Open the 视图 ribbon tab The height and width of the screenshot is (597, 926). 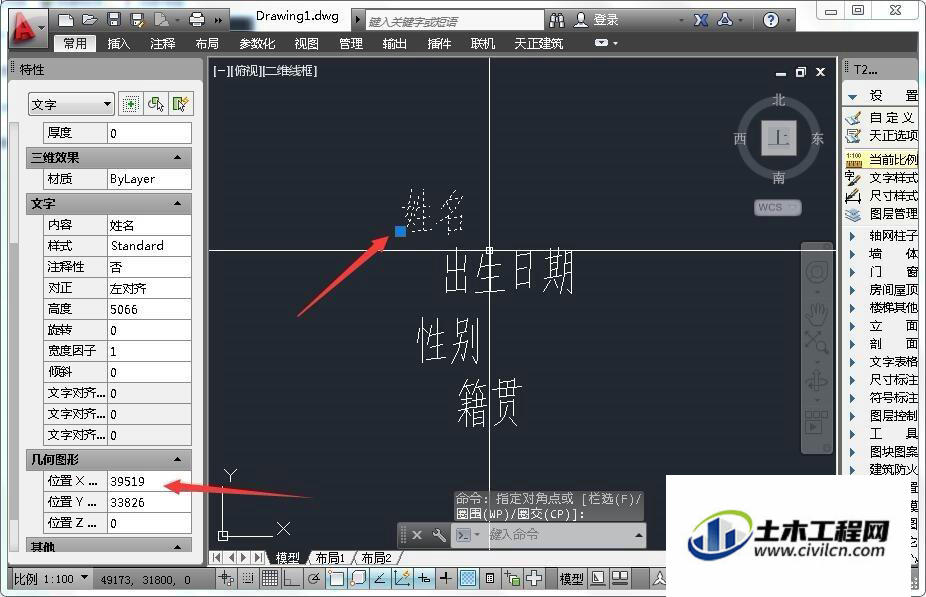point(307,44)
